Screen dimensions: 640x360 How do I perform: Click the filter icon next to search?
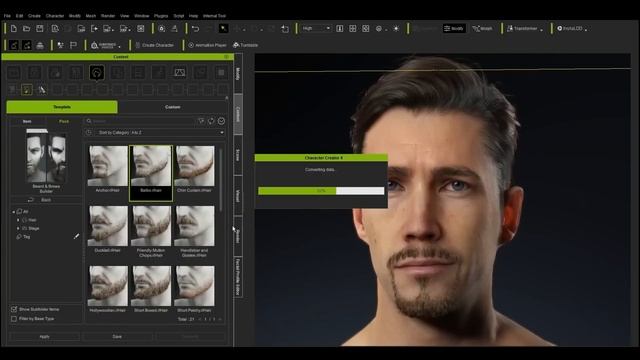pos(201,121)
